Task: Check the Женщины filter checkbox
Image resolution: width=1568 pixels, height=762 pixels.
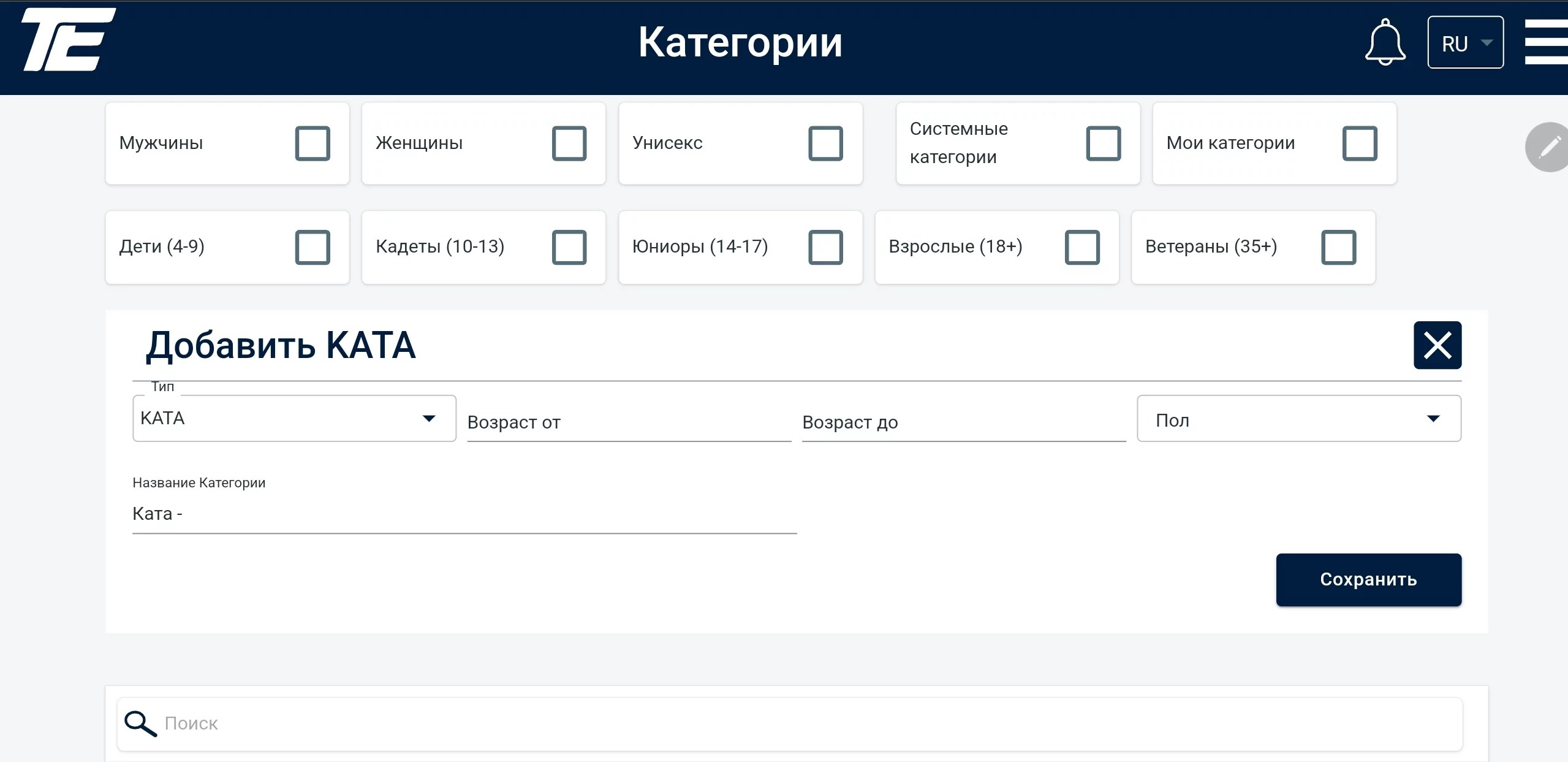Action: pyautogui.click(x=569, y=143)
